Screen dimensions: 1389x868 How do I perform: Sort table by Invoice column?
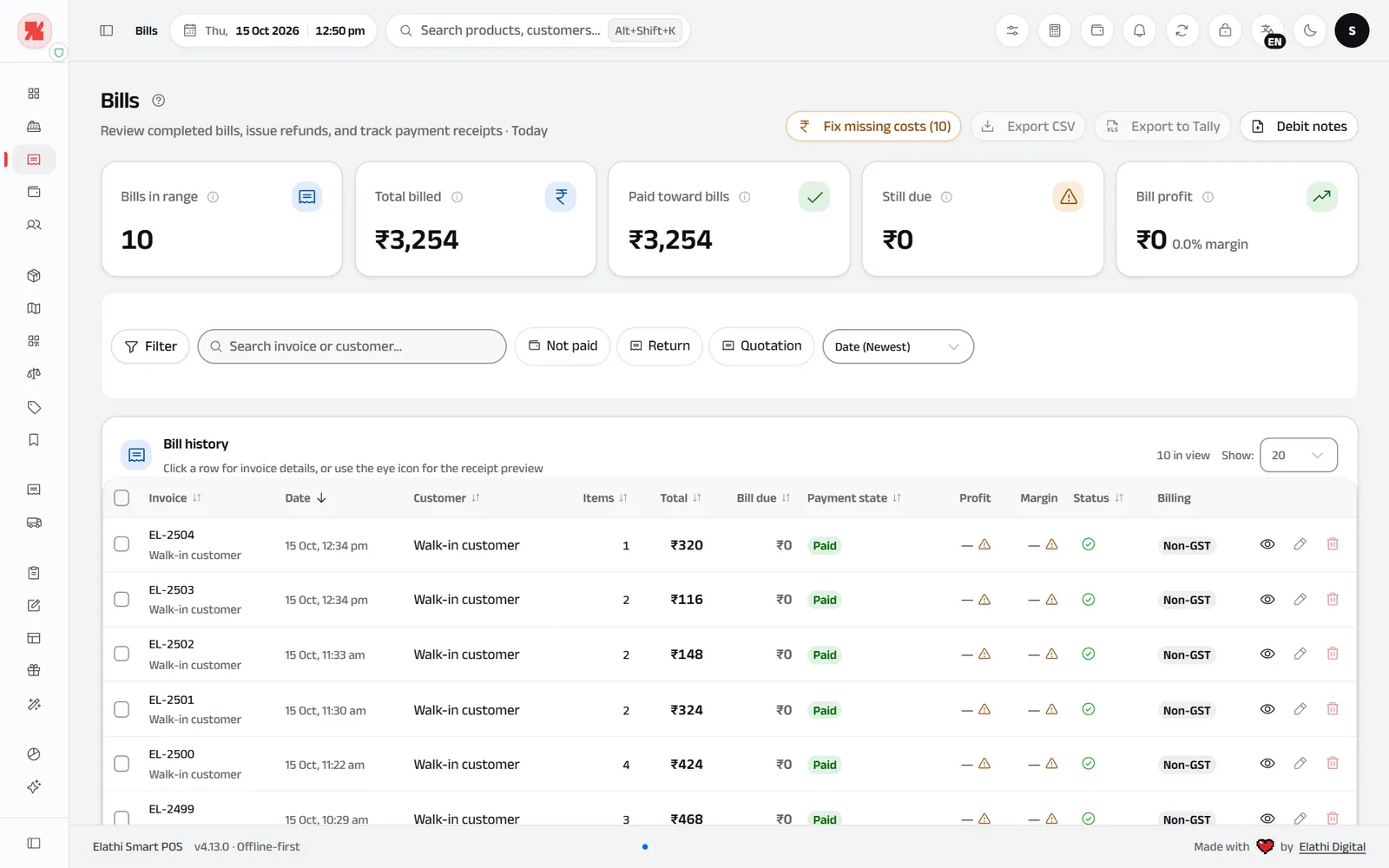click(174, 498)
